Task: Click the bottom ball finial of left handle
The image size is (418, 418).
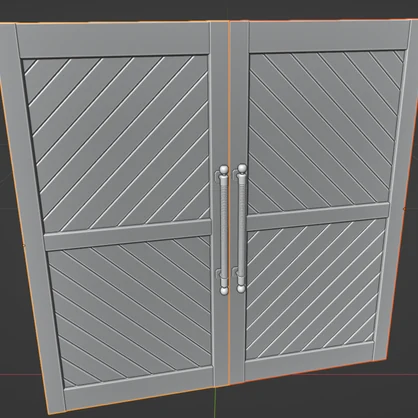Action: 224,291
